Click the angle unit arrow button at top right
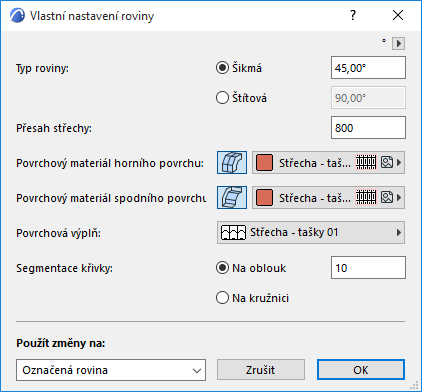The height and width of the screenshot is (392, 422). pyautogui.click(x=398, y=43)
